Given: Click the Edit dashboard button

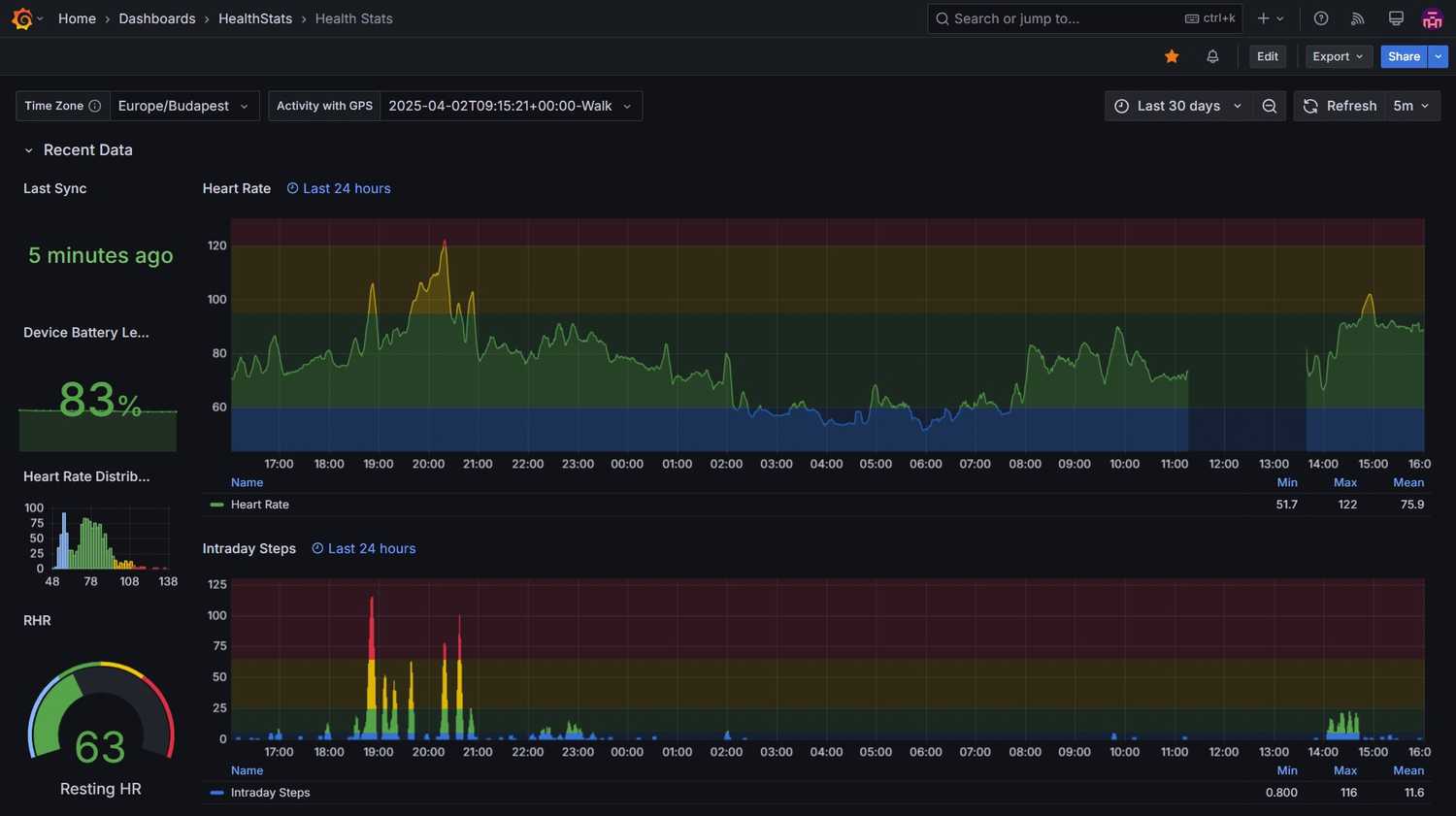Looking at the screenshot, I should pyautogui.click(x=1268, y=56).
